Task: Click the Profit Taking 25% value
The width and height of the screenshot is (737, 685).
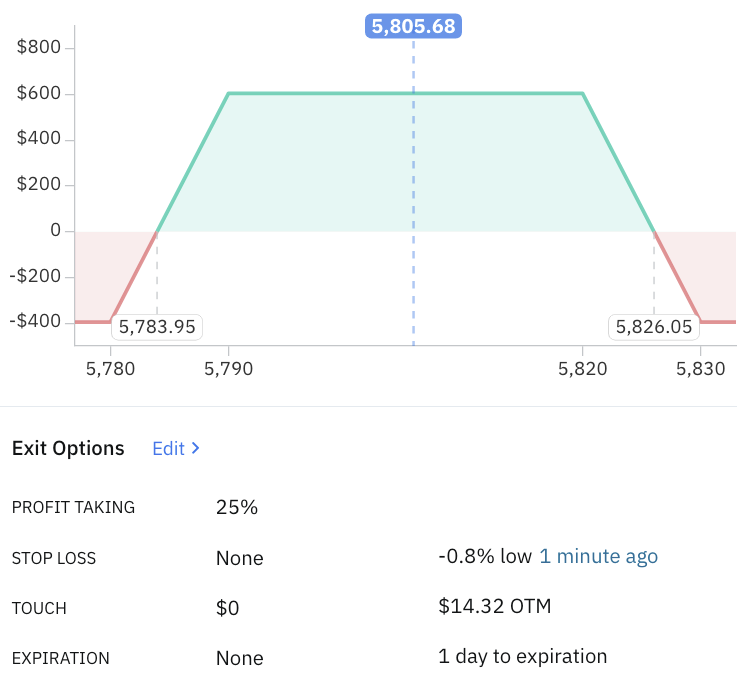Action: tap(237, 507)
